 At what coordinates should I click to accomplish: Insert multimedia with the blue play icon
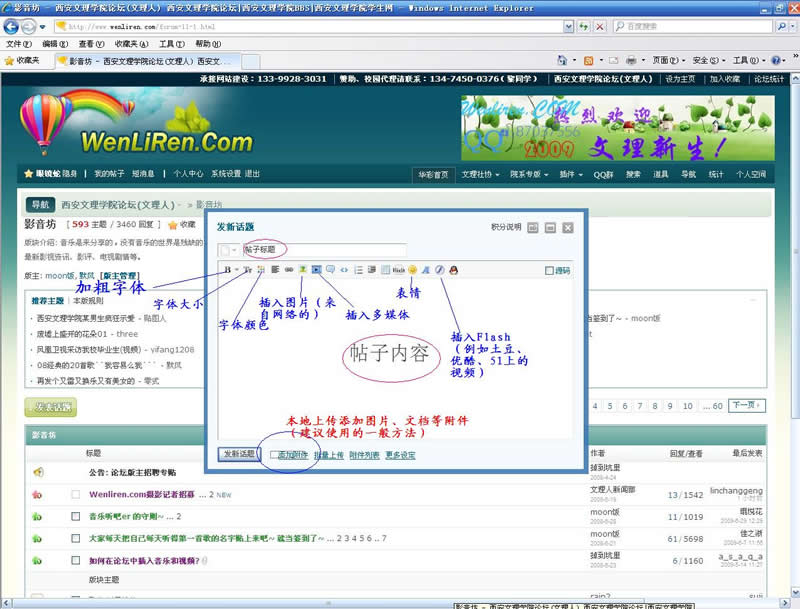(x=317, y=270)
